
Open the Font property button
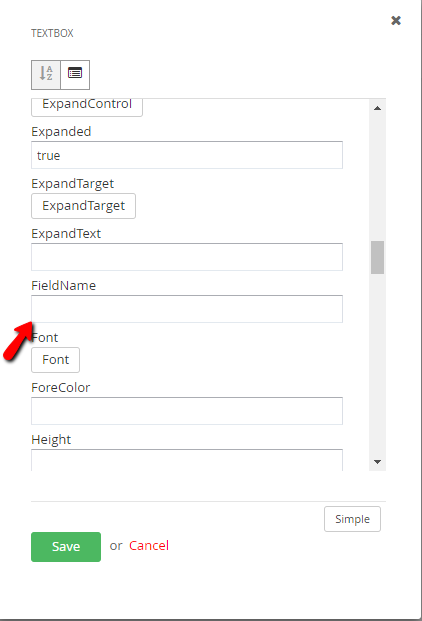pos(55,360)
